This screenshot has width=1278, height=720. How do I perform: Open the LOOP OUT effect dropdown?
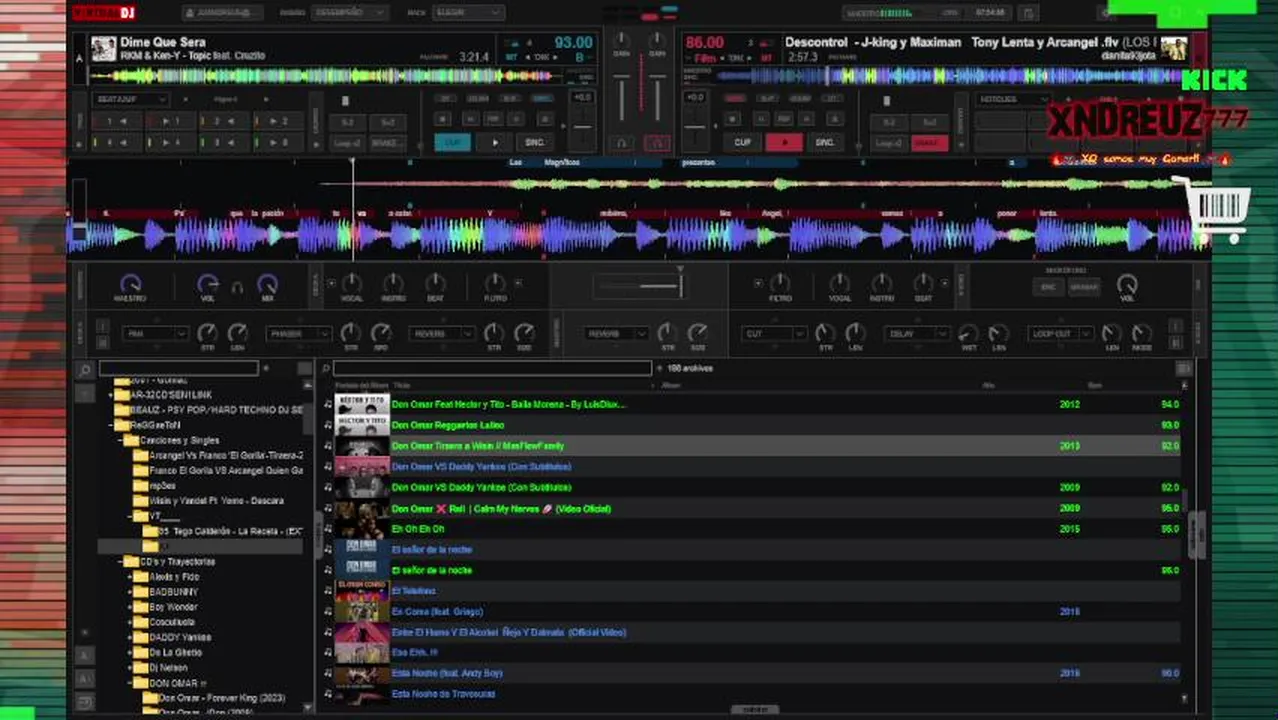tap(1060, 334)
